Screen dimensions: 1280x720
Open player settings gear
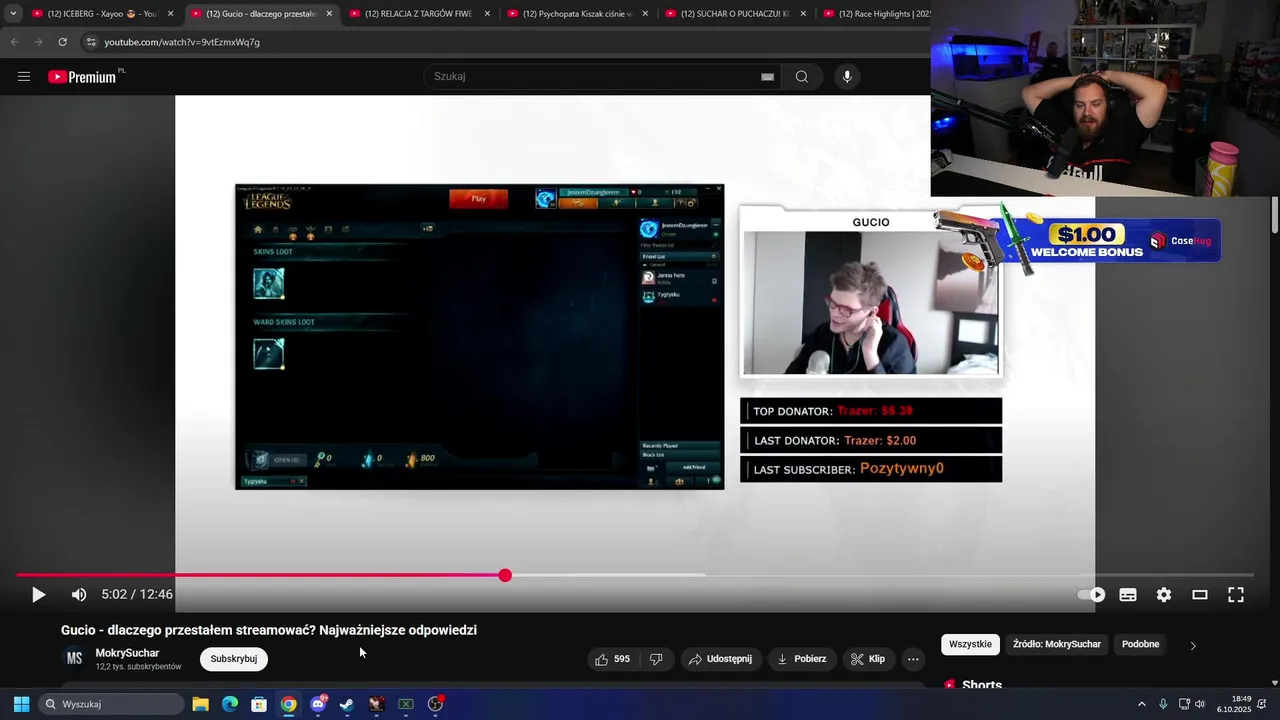click(1164, 595)
